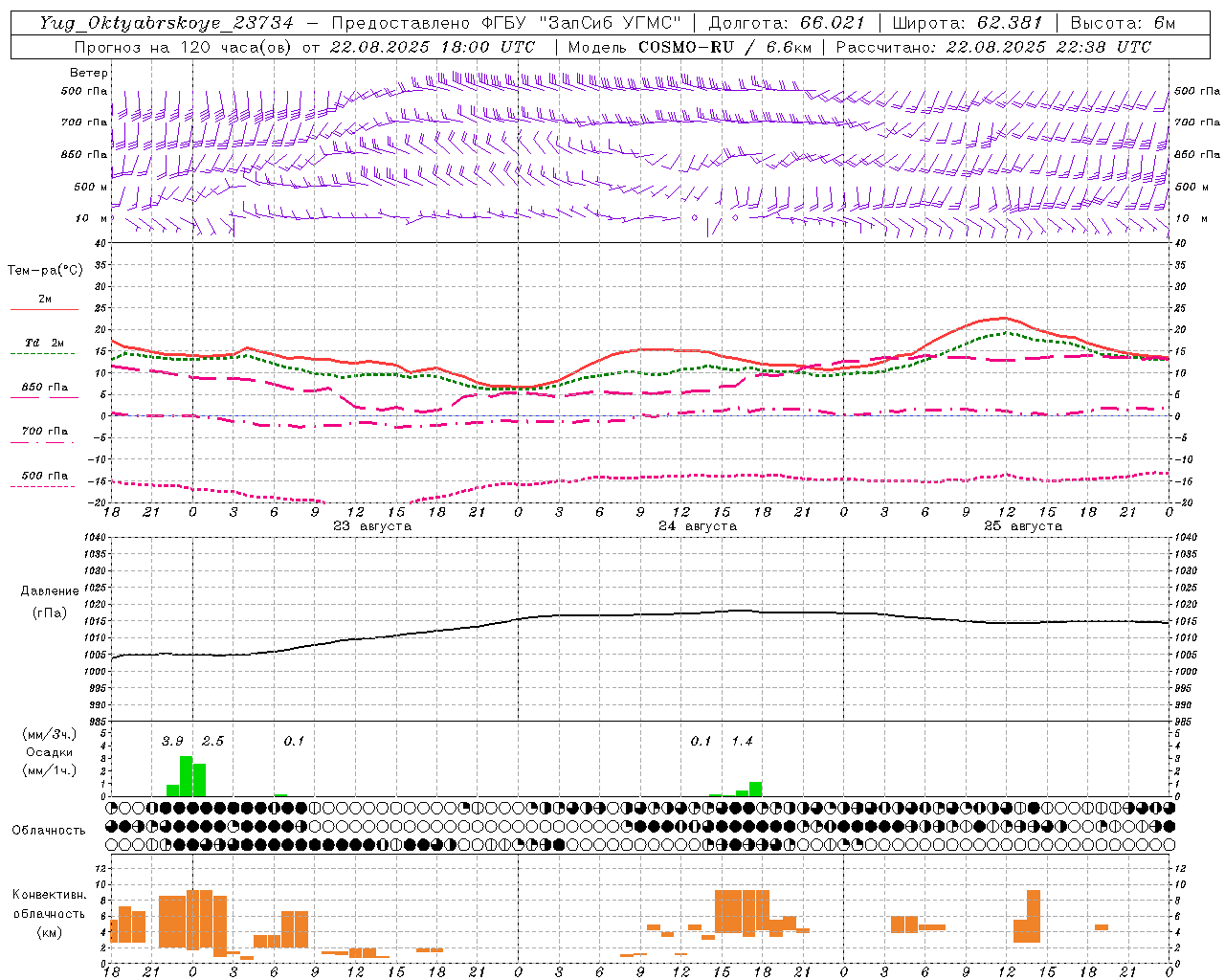
Task: Click the station title Yug_Oktyabrskoye_23734
Action: [167, 23]
